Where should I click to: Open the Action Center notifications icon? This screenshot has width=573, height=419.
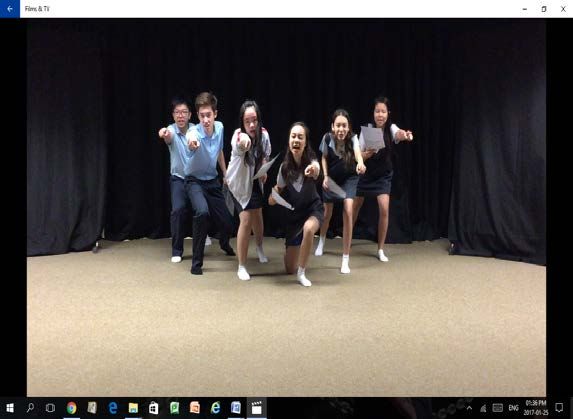[559, 408]
